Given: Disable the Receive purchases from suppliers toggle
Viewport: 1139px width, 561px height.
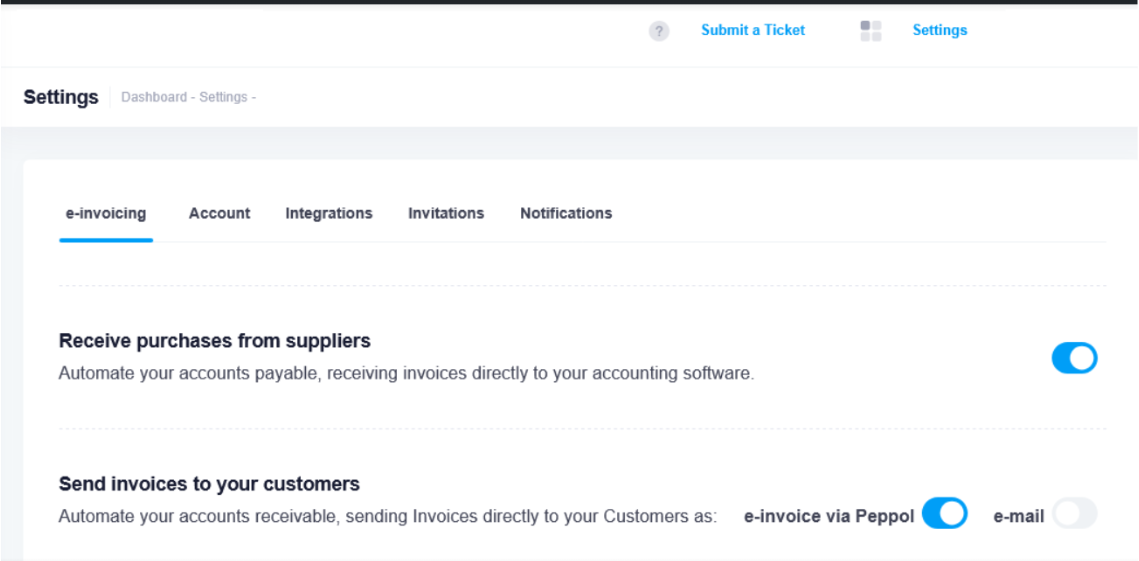Looking at the screenshot, I should click(1074, 358).
